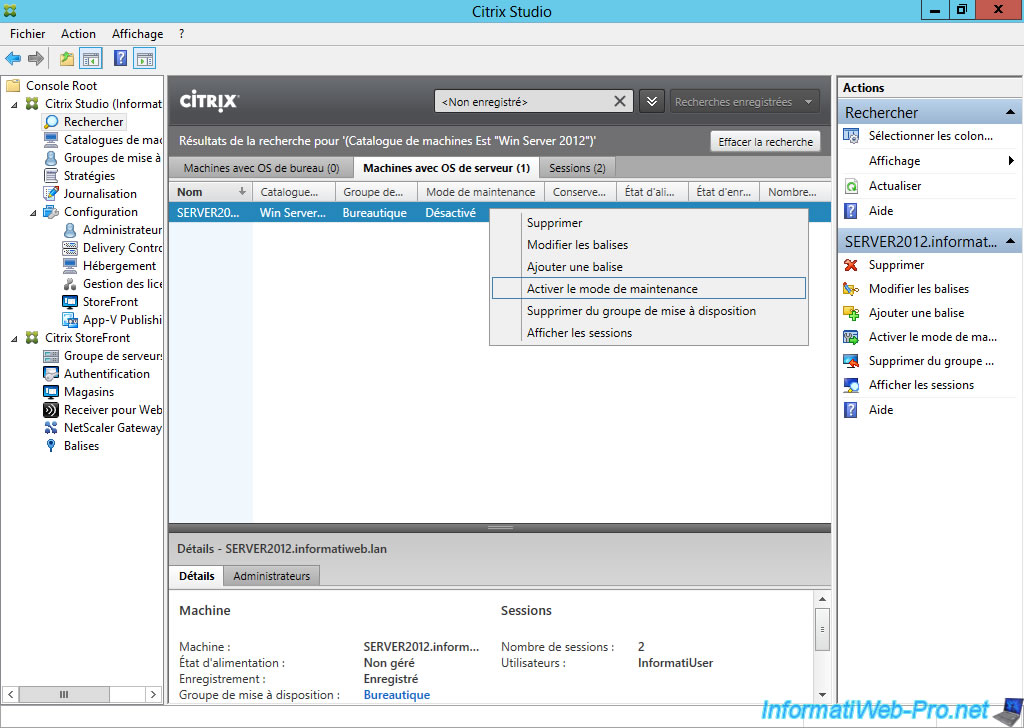Click the console tree horizontal scrollbar thumb

pos(64,694)
